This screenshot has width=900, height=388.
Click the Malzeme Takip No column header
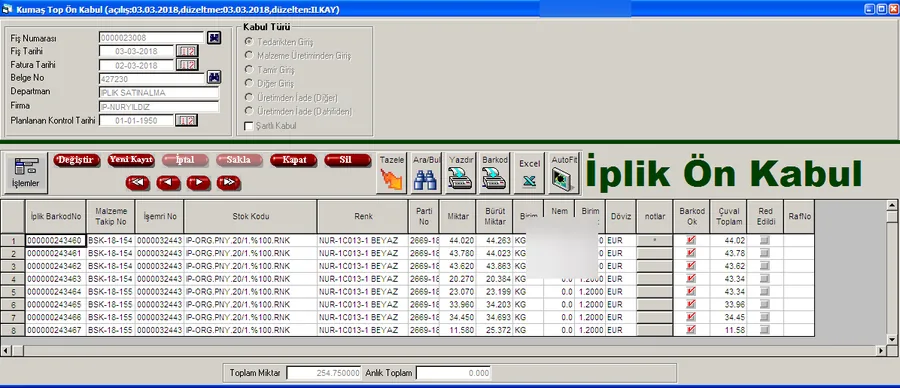coord(111,216)
